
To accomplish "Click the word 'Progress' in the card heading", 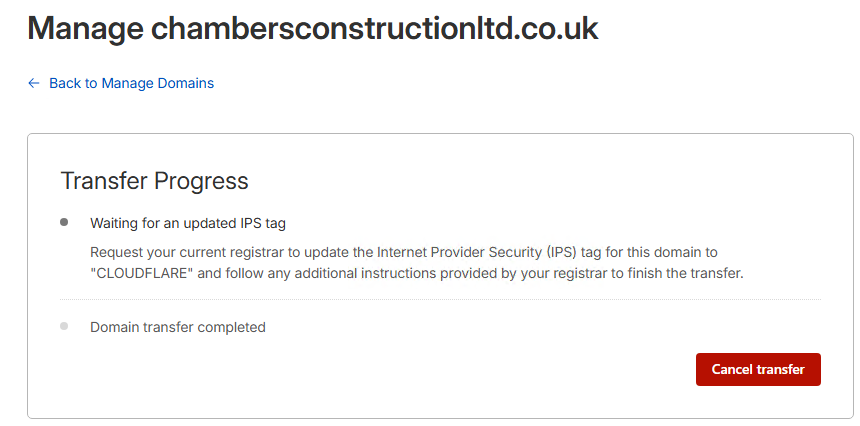I will 200,181.
